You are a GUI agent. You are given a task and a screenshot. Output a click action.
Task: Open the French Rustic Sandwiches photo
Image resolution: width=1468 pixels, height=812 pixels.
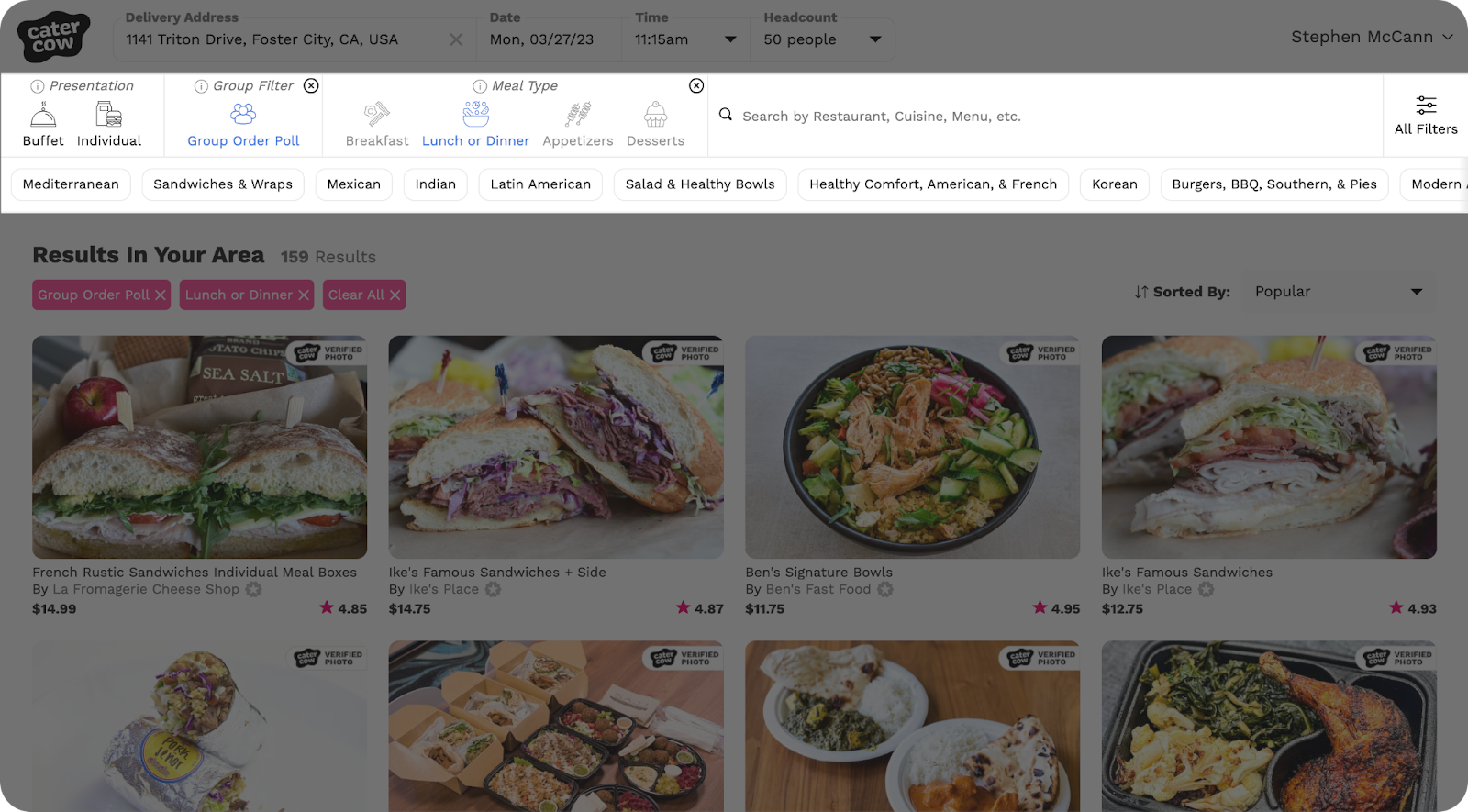199,447
